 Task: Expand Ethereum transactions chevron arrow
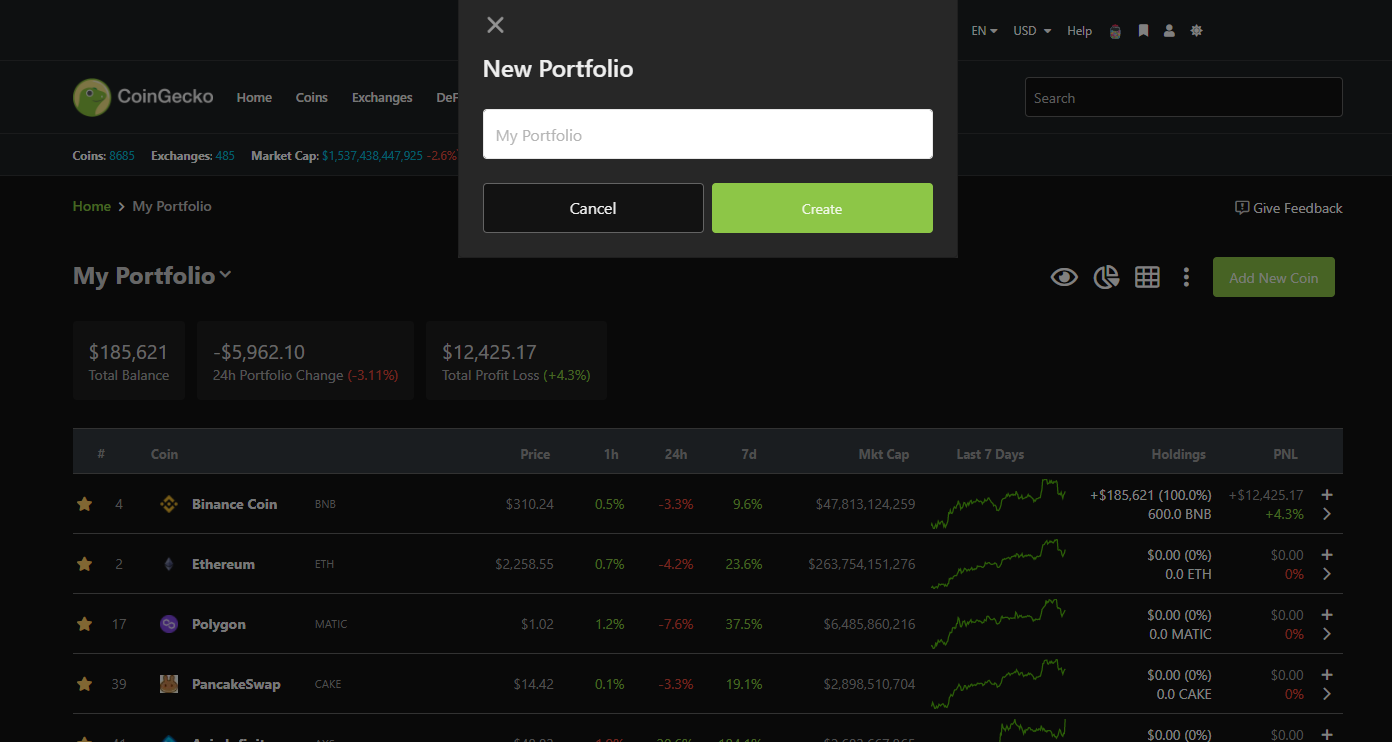1327,574
